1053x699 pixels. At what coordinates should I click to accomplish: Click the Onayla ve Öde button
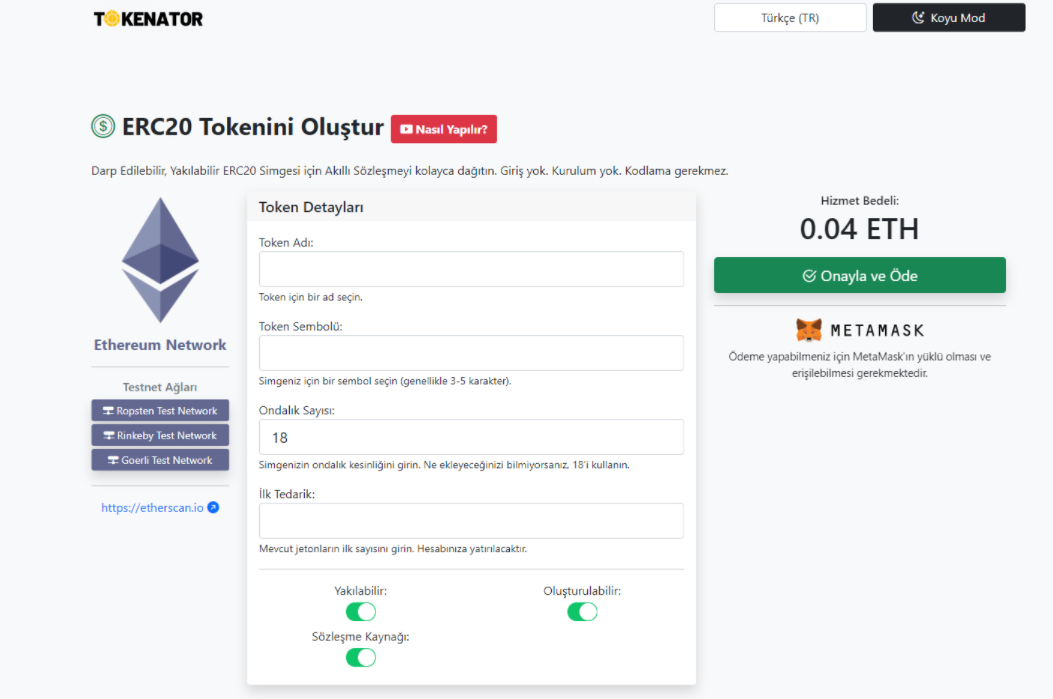[x=860, y=275]
